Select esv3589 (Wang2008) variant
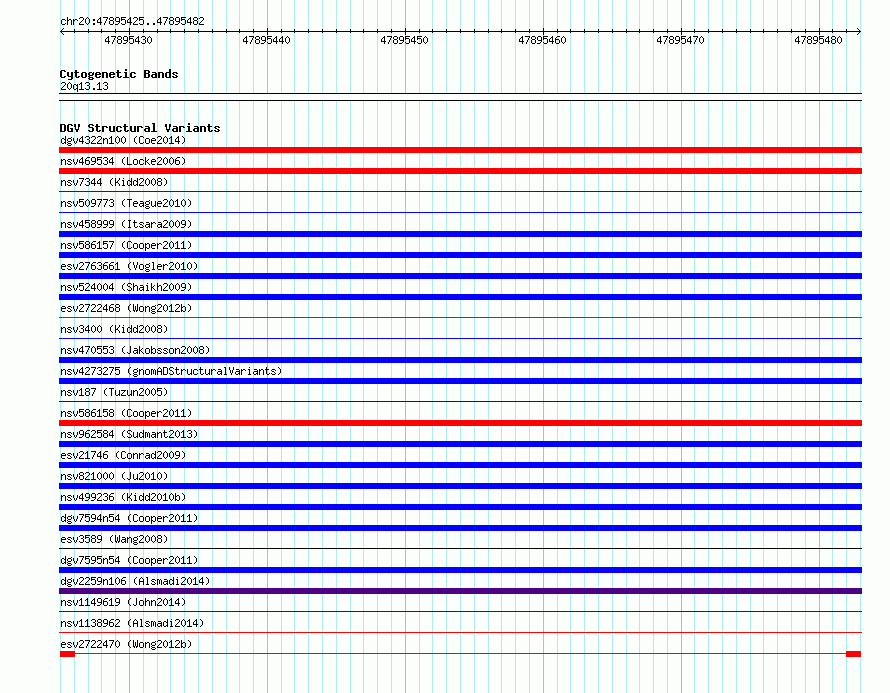Viewport: 890px width, 693px height. [x=114, y=539]
